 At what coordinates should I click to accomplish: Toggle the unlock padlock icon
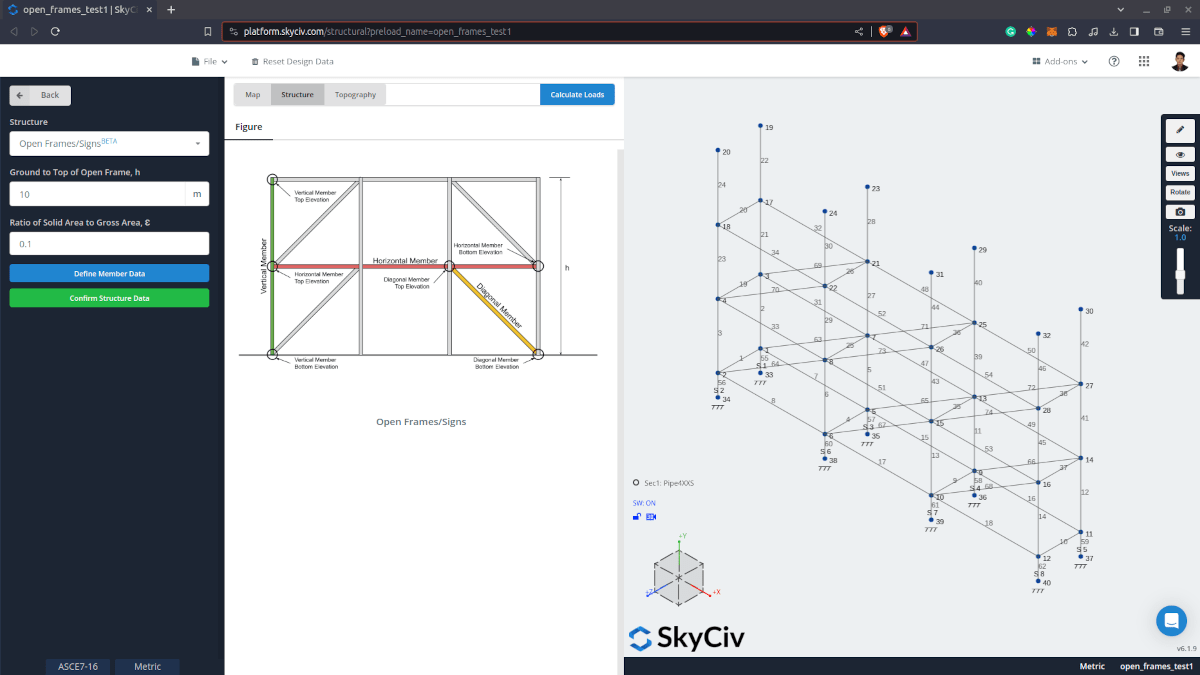(637, 517)
